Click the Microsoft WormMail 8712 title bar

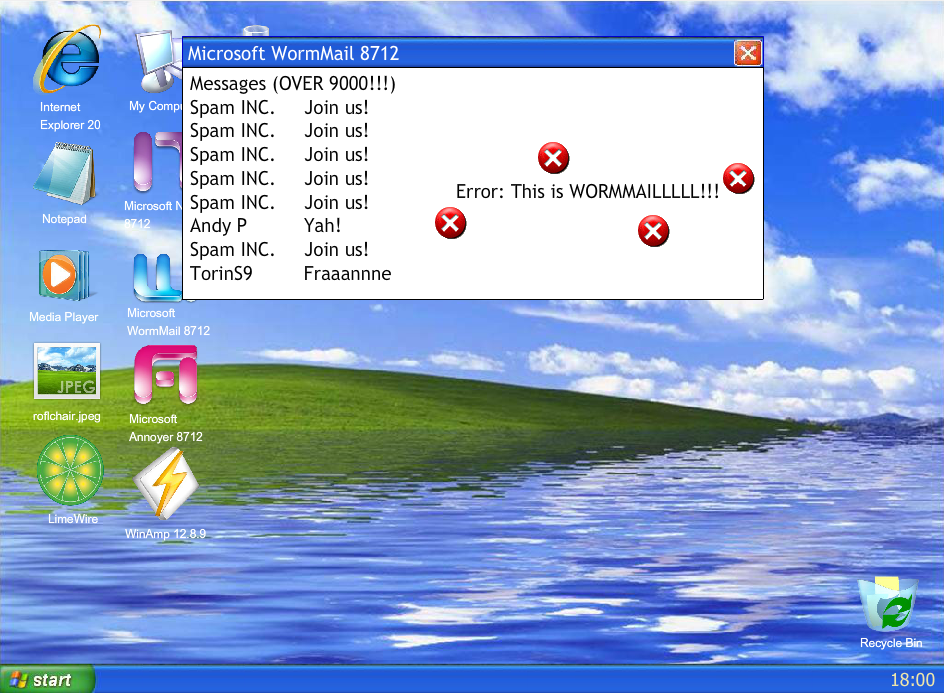point(458,54)
